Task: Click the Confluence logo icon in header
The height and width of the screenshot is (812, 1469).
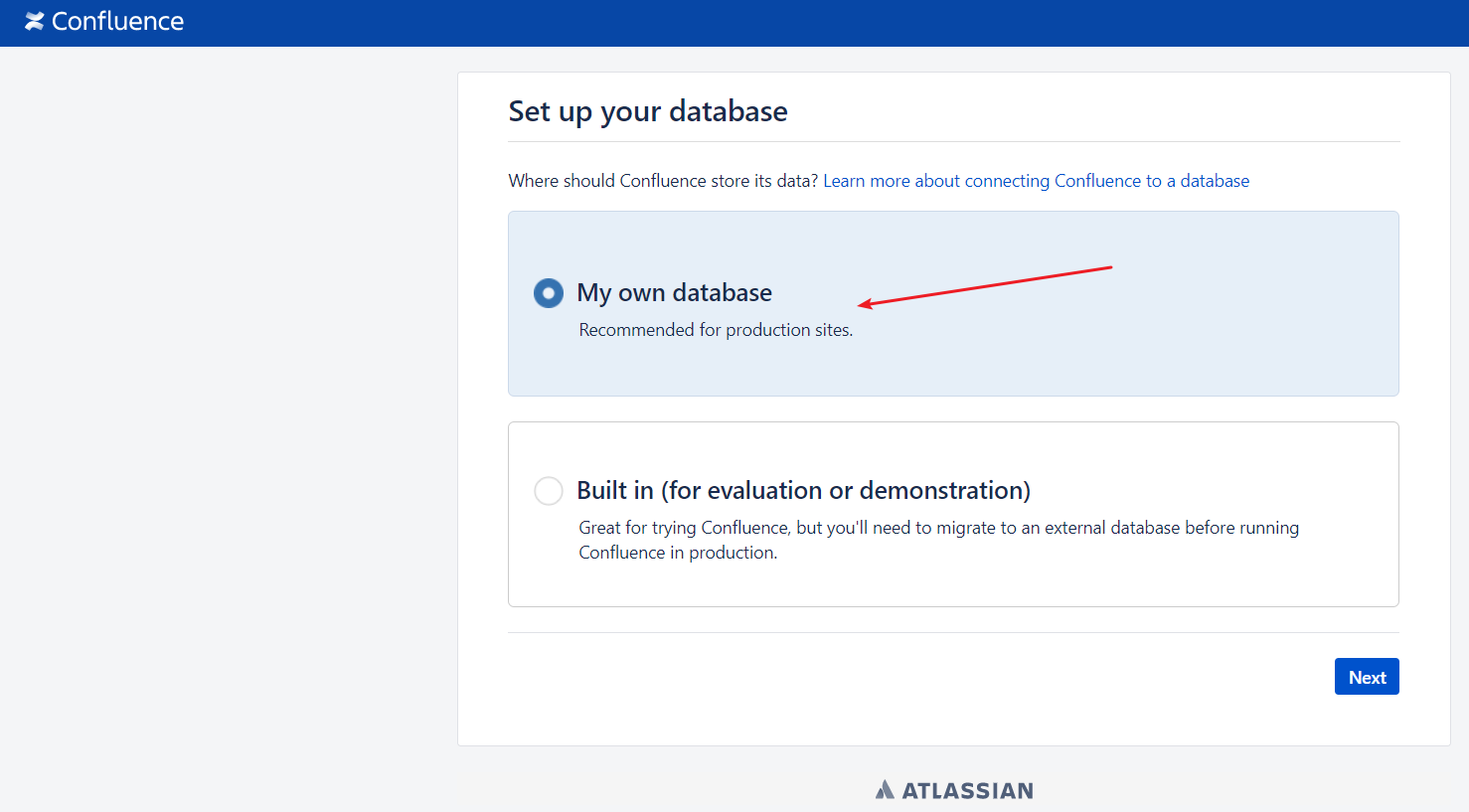Action: (x=35, y=21)
